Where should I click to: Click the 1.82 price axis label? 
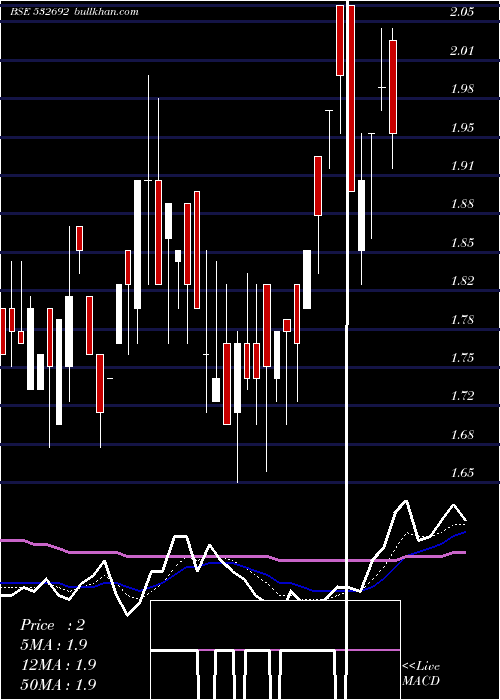point(462,281)
